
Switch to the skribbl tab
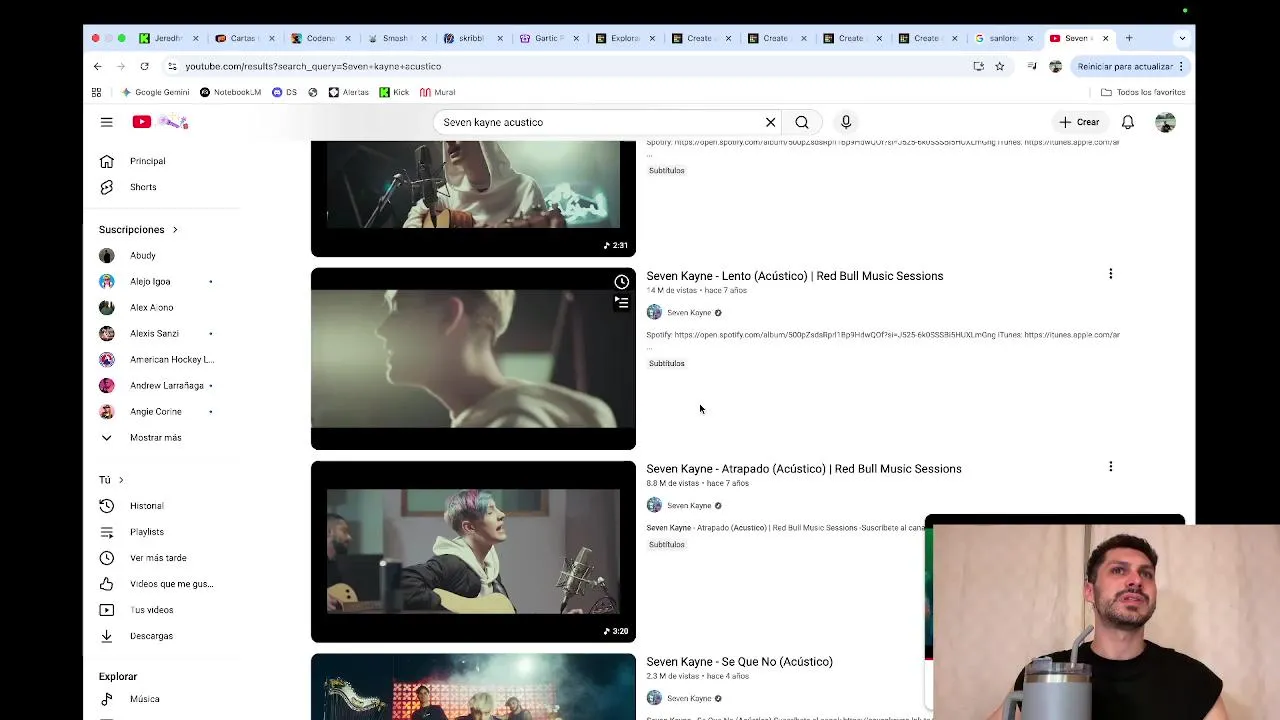tap(472, 38)
